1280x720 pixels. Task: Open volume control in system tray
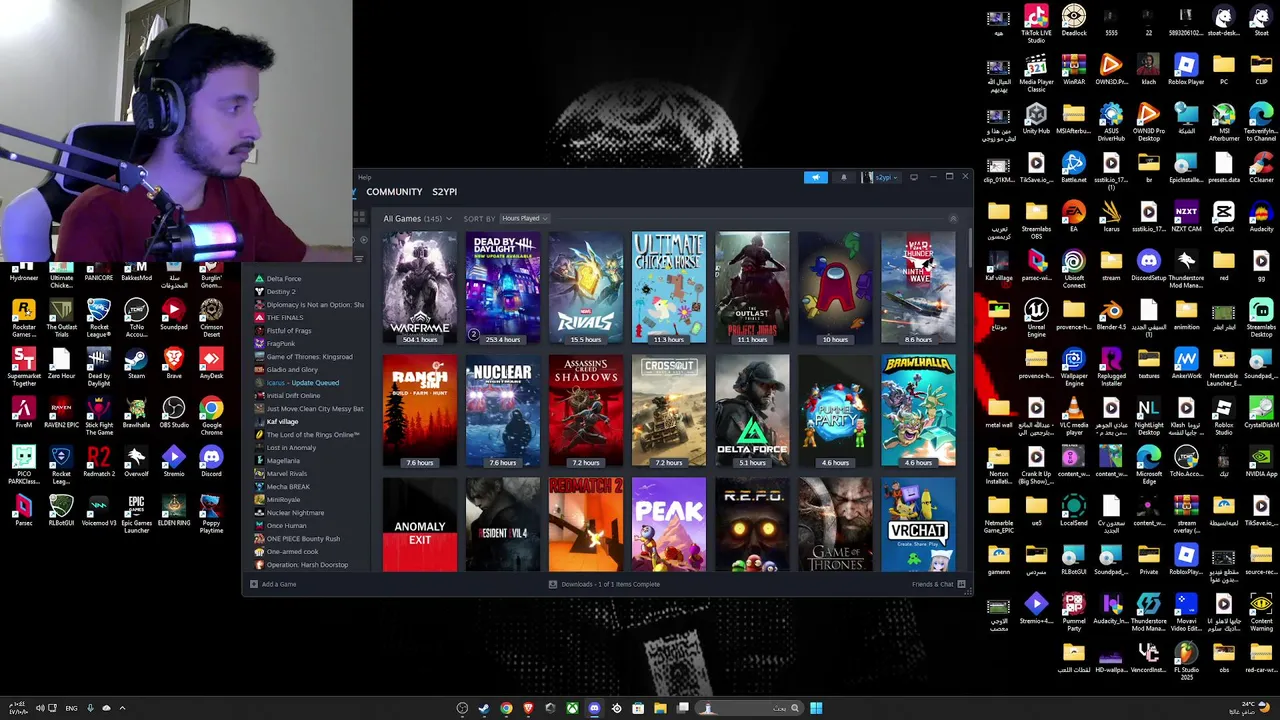[x=40, y=708]
